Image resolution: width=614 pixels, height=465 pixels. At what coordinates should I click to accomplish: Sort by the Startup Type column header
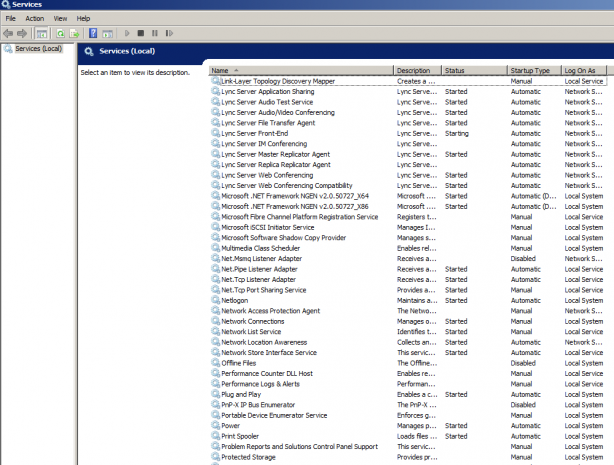[x=534, y=71]
